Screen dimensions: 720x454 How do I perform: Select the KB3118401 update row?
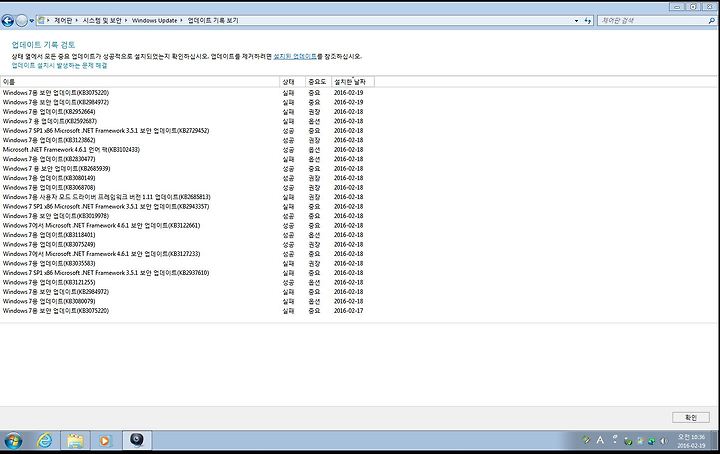click(x=187, y=235)
